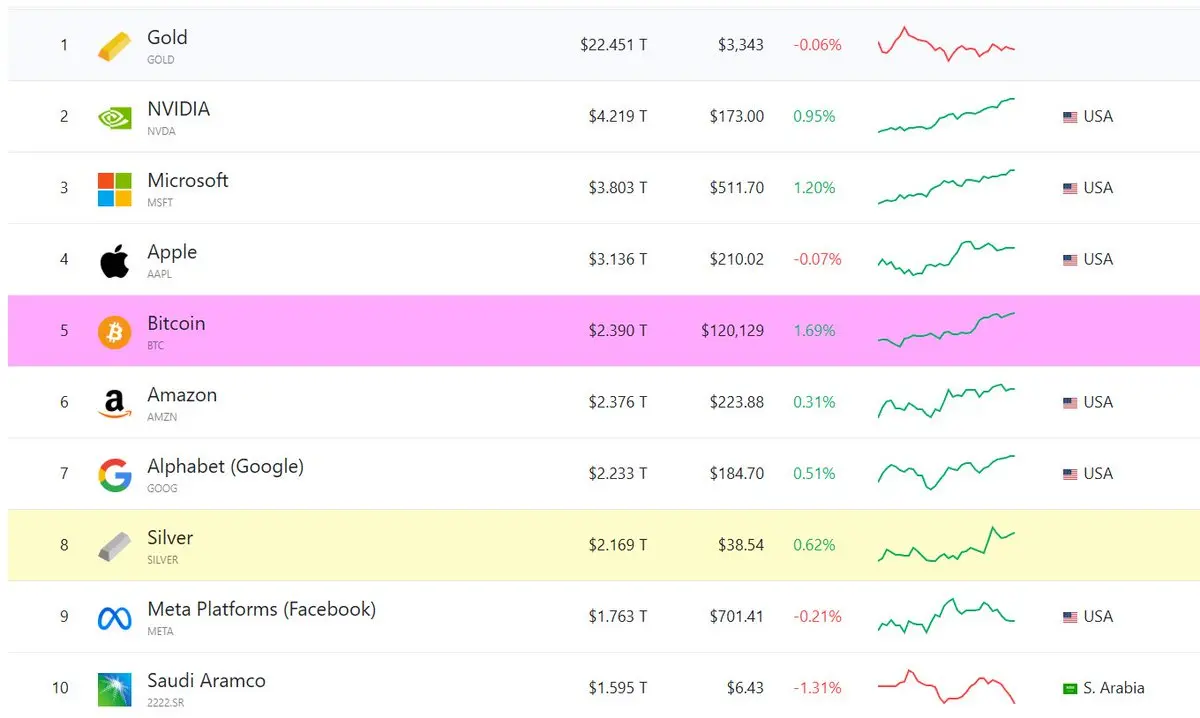Click NVIDIA's market cap $4.219 T
The image size is (1200, 718).
[x=618, y=117]
